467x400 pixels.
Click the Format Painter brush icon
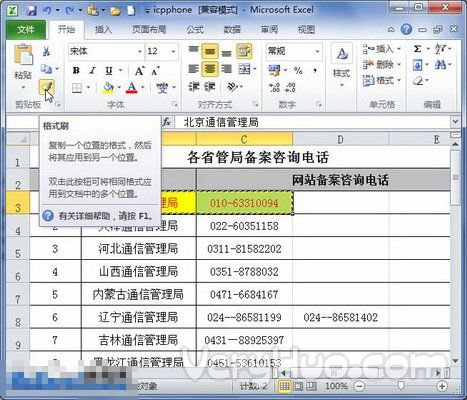pos(46,87)
